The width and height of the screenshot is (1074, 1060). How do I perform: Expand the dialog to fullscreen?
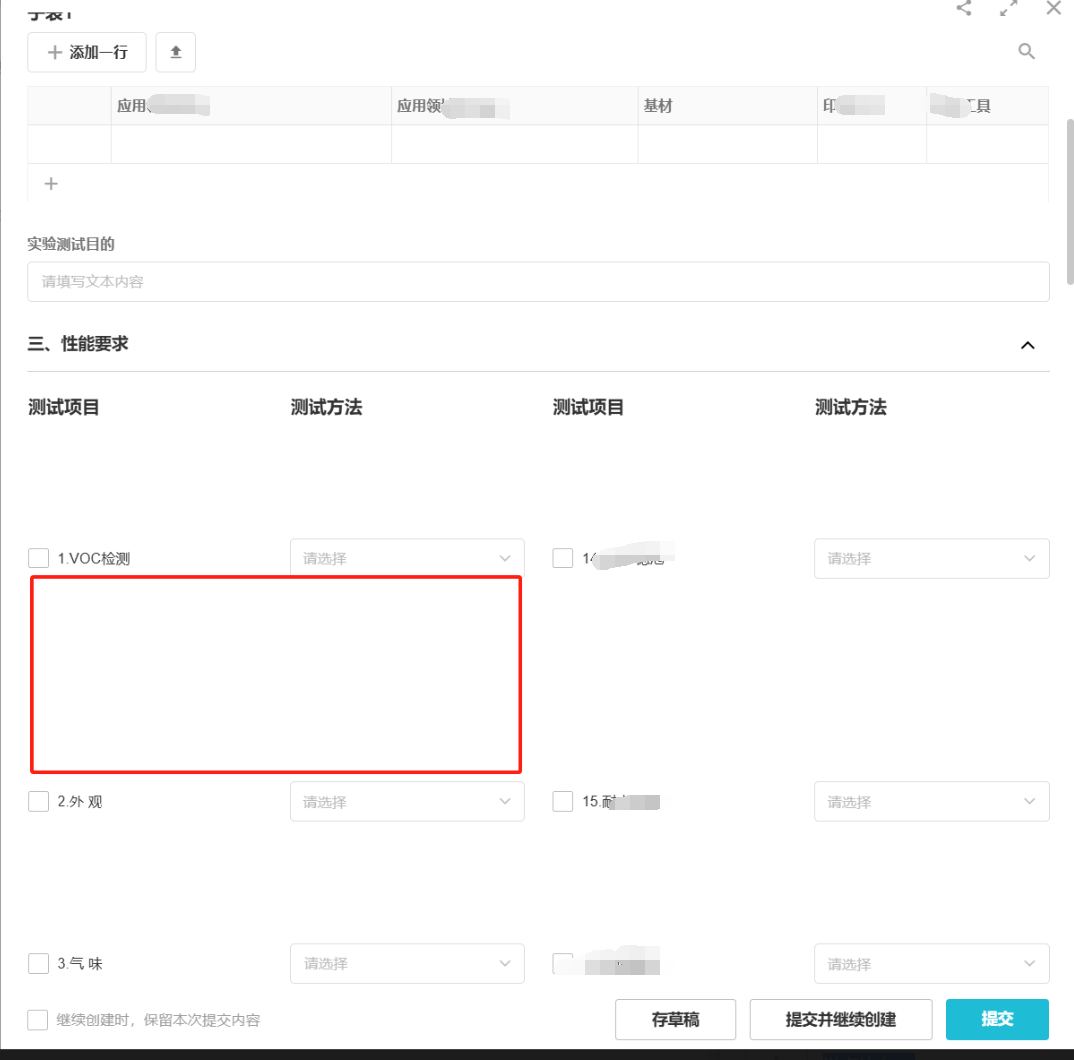click(x=1008, y=8)
